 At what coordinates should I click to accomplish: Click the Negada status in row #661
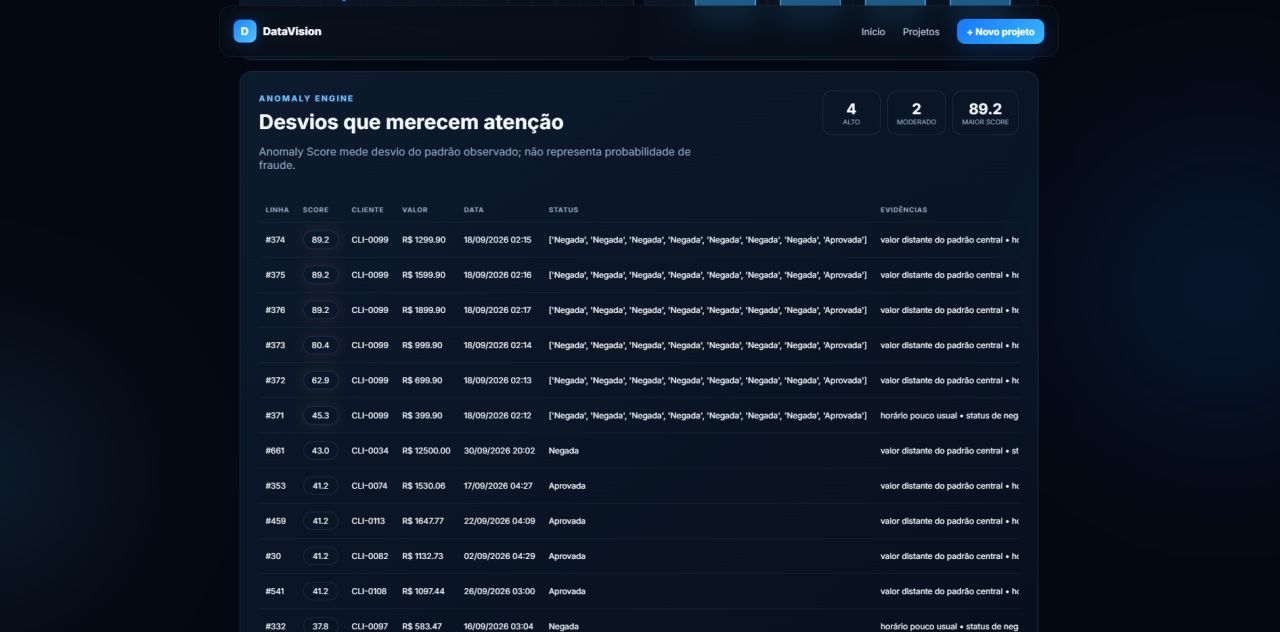point(563,451)
